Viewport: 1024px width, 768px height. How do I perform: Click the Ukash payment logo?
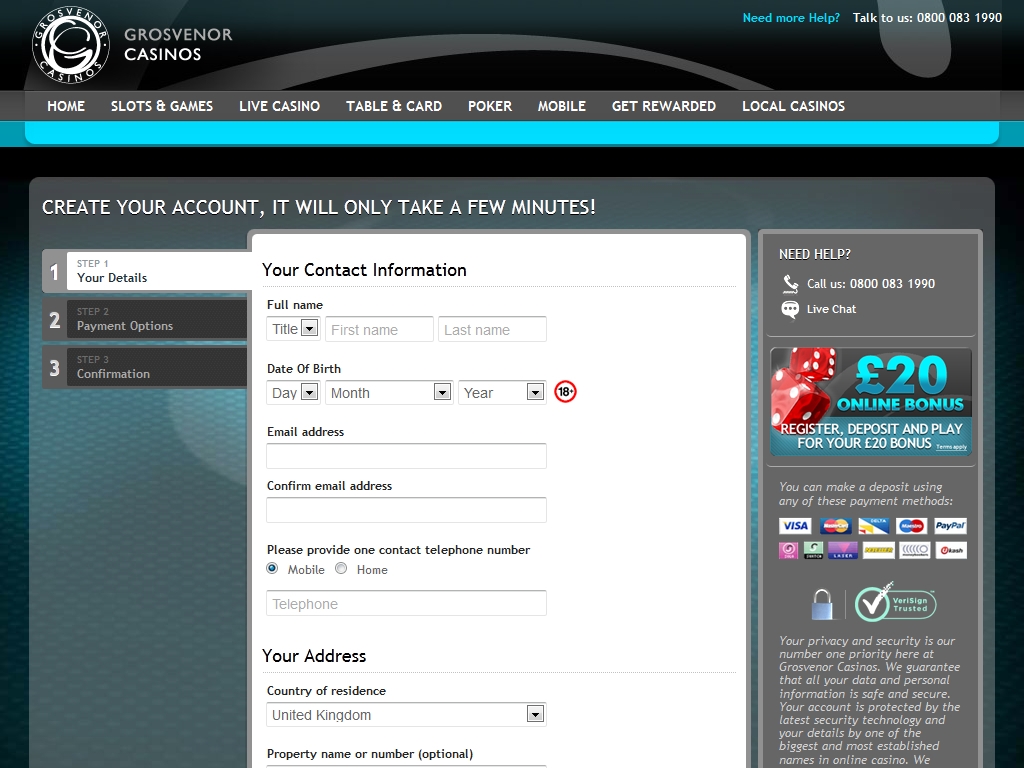(950, 550)
